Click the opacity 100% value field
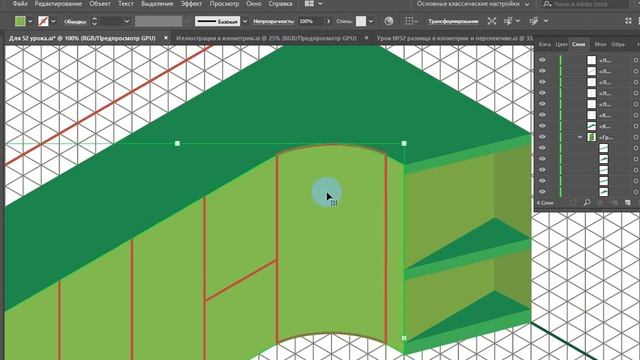Screen dimensions: 640x360 pos(310,21)
